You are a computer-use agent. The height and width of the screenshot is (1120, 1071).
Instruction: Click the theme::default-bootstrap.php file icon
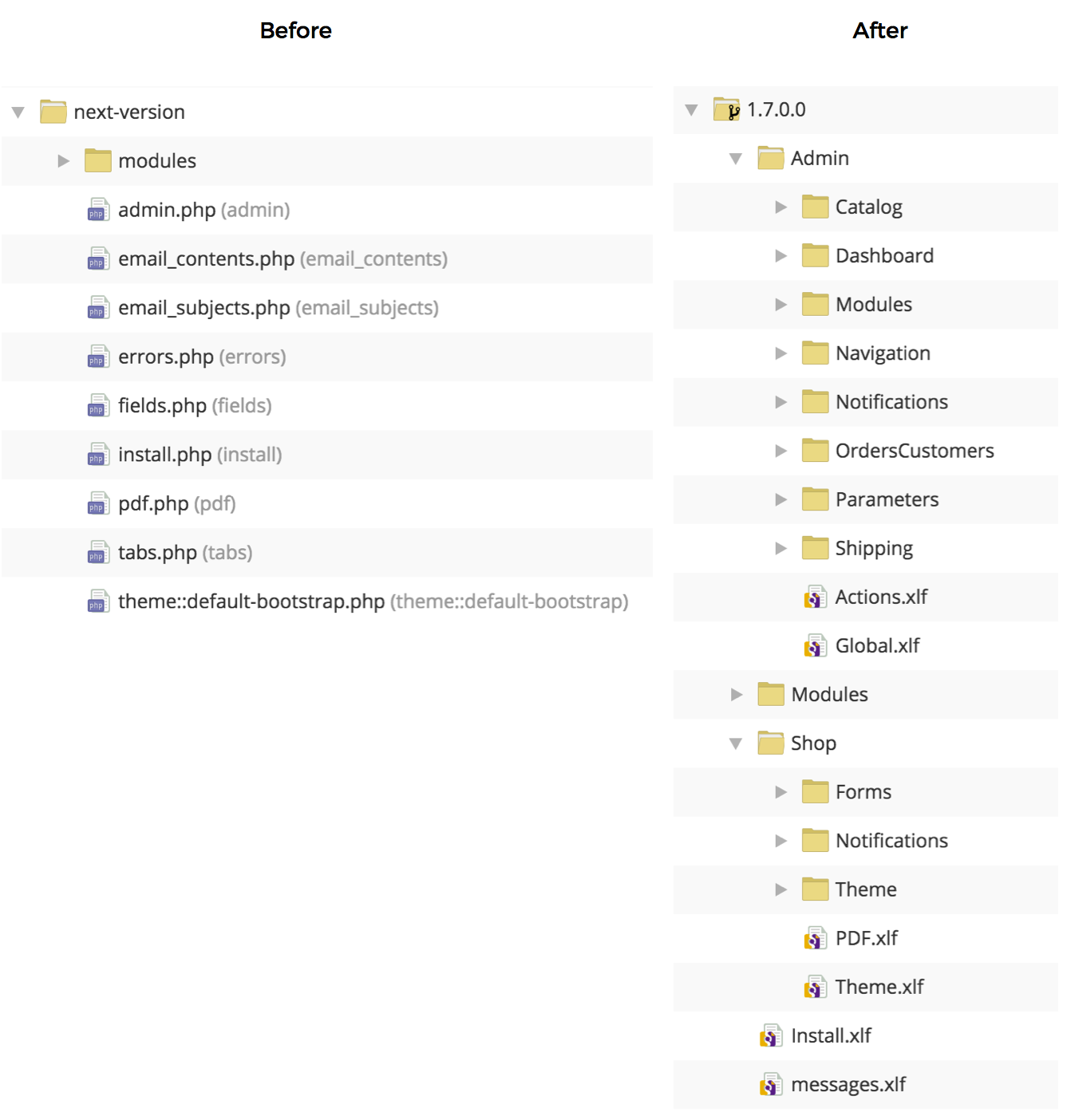98,601
